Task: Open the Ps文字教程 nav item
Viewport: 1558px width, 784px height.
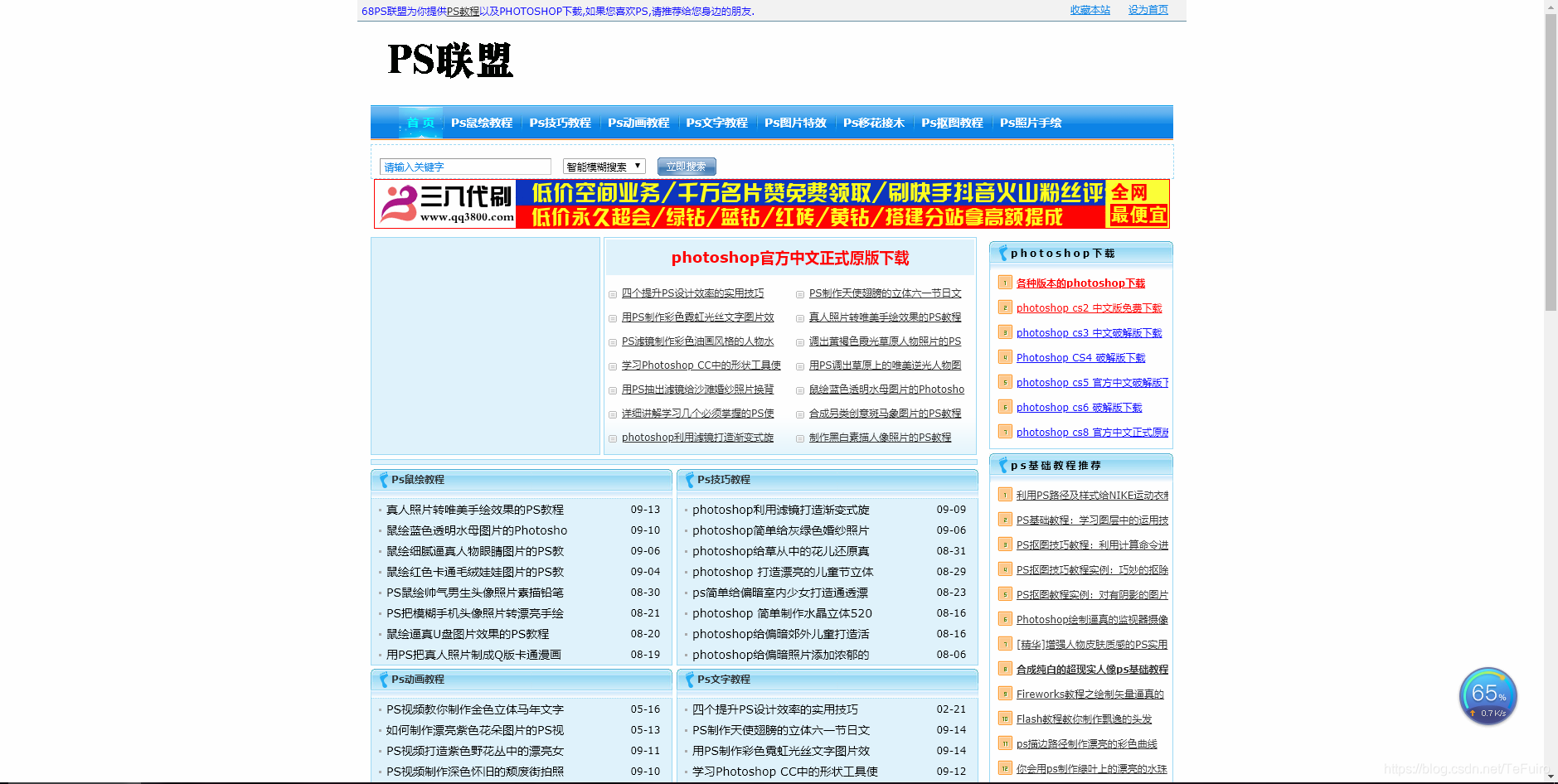Action: [x=717, y=123]
